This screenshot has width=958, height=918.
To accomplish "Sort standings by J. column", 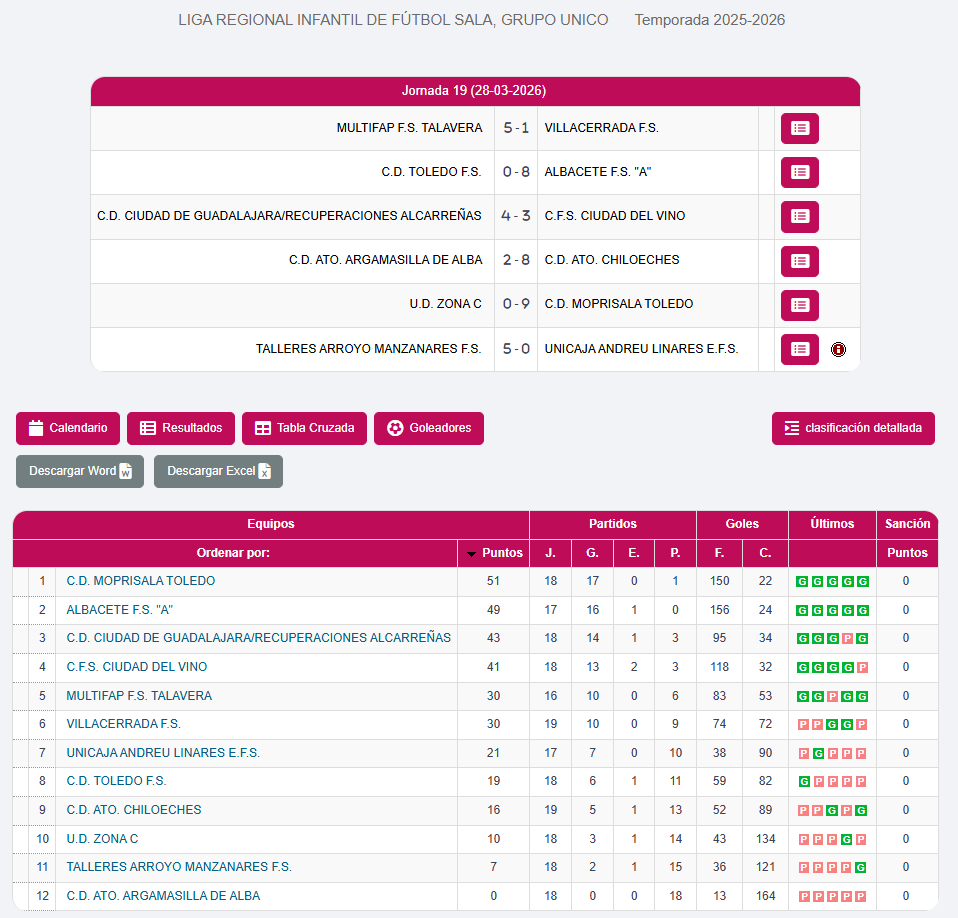I will [550, 553].
